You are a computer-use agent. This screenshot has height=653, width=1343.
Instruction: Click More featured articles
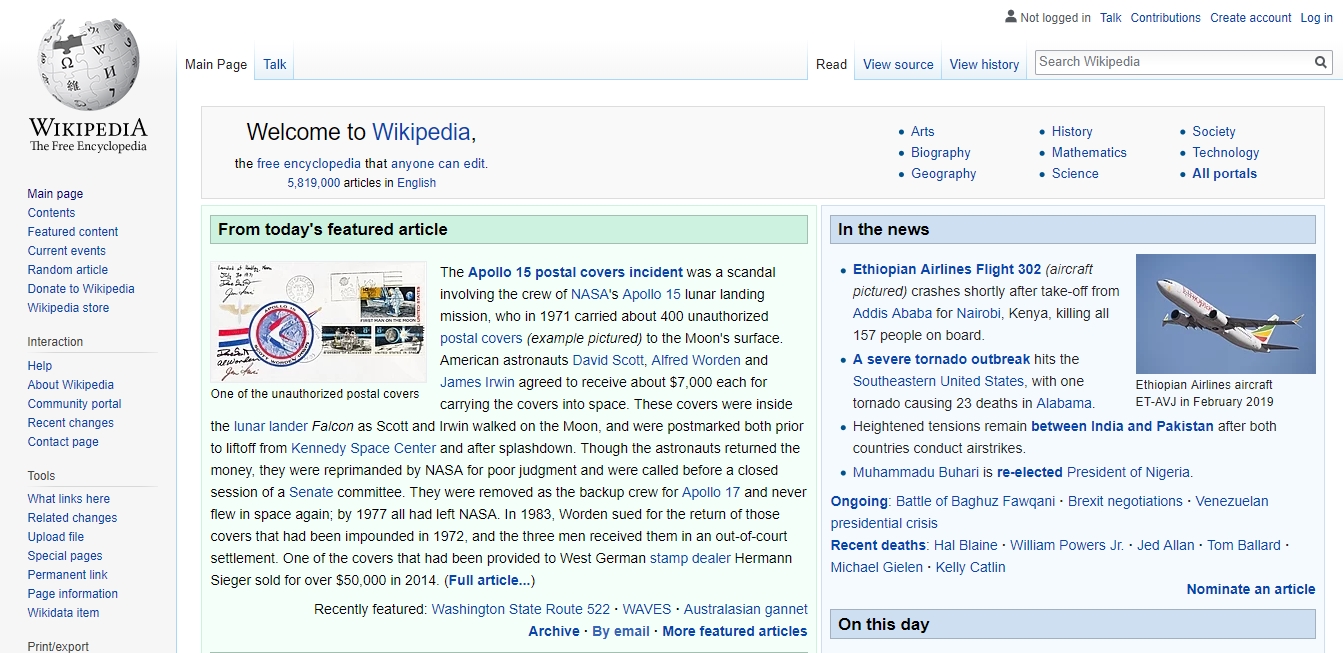[735, 631]
